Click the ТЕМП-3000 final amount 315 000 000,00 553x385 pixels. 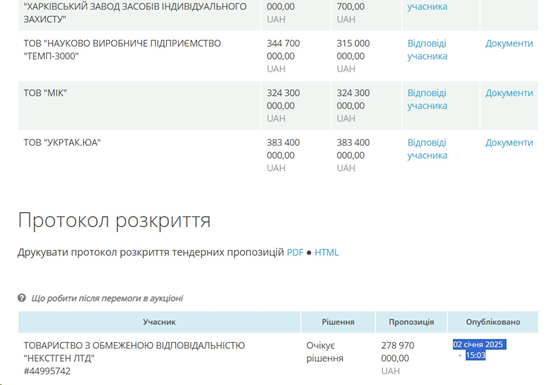353,50
